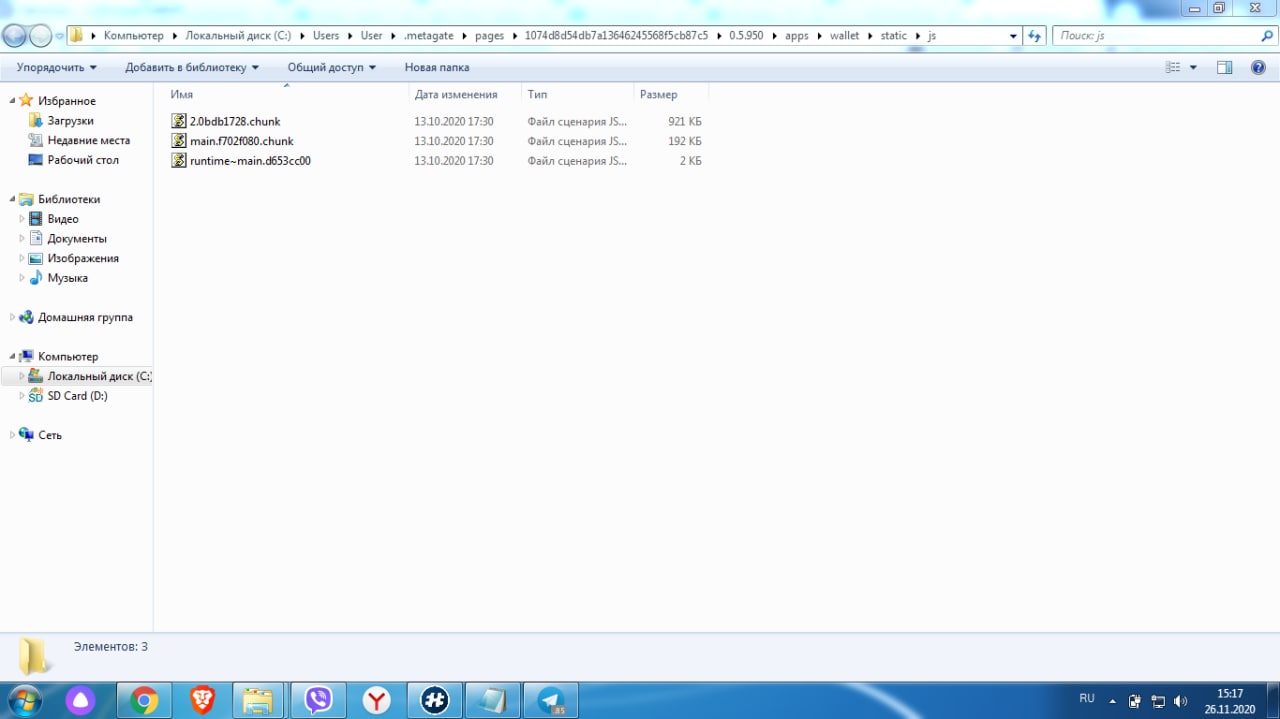The width and height of the screenshot is (1280, 719).
Task: Open Brave browser from the taskbar
Action: pyautogui.click(x=202, y=700)
